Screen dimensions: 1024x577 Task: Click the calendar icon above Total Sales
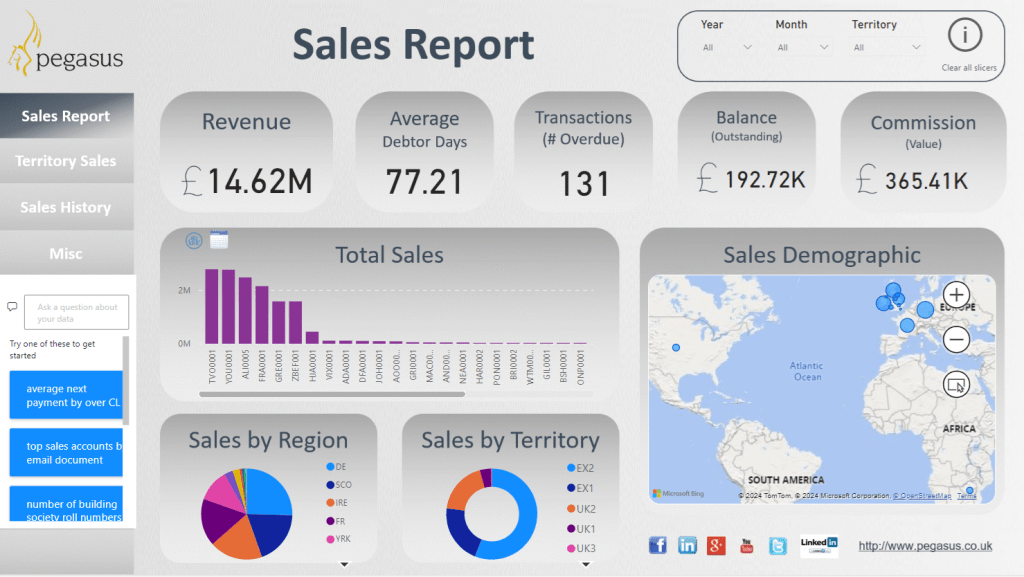(219, 240)
